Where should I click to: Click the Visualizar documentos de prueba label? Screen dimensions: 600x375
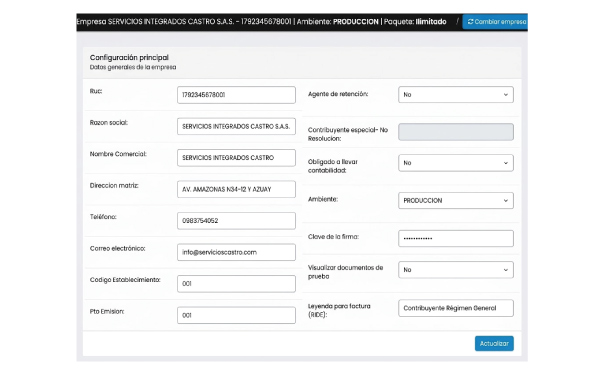(x=345, y=272)
